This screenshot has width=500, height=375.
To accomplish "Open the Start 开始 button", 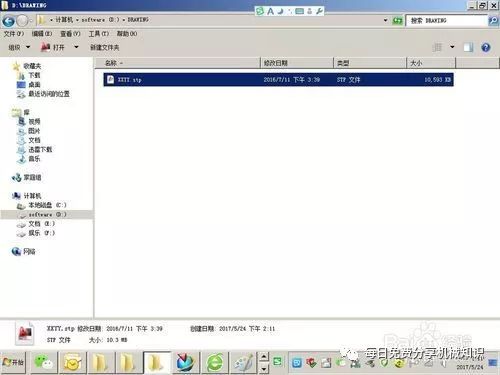I will [13, 362].
